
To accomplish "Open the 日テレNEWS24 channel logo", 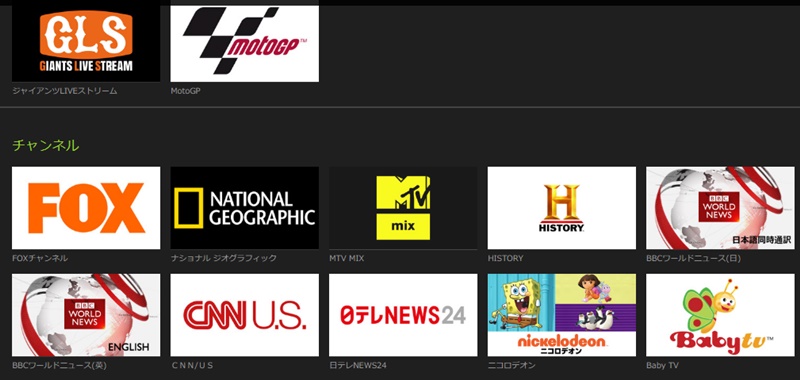I will click(403, 315).
